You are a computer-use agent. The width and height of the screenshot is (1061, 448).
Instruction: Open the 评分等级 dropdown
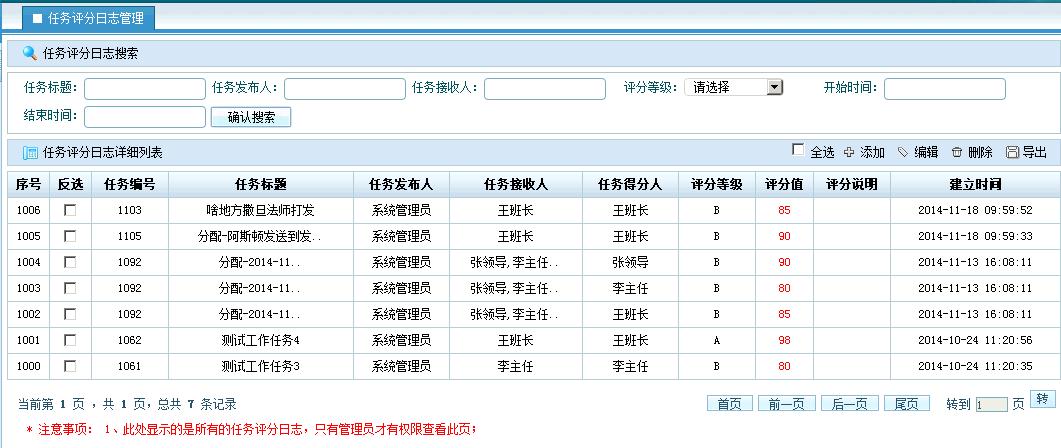[x=733, y=87]
